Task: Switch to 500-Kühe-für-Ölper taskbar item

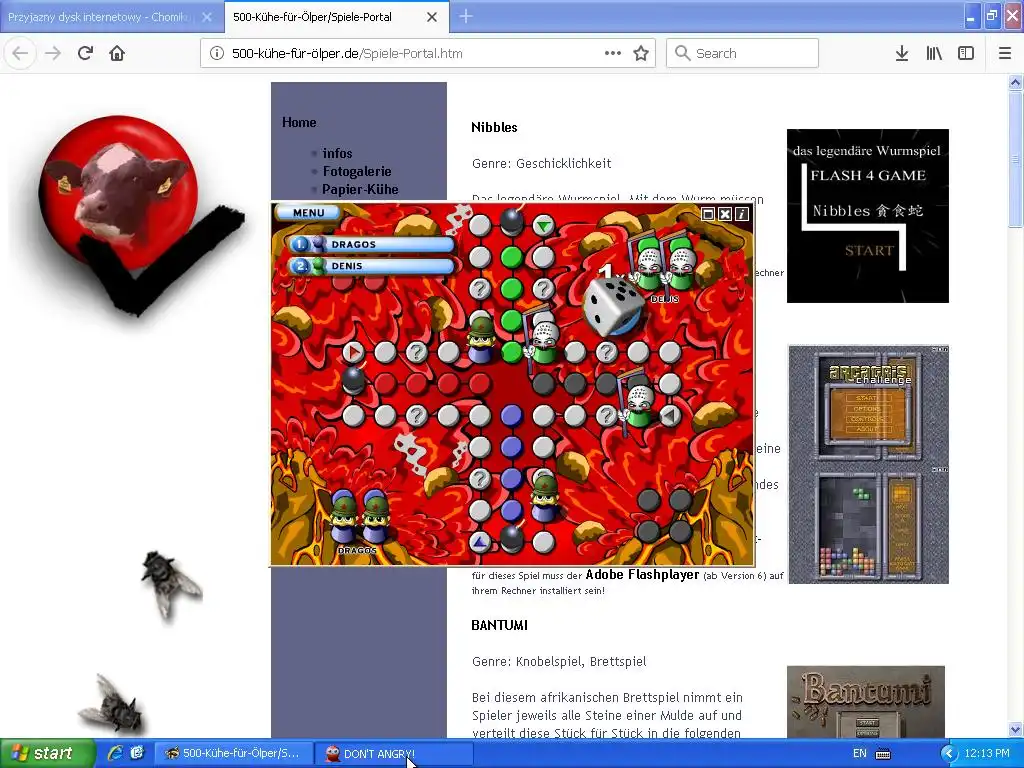Action: [233, 754]
